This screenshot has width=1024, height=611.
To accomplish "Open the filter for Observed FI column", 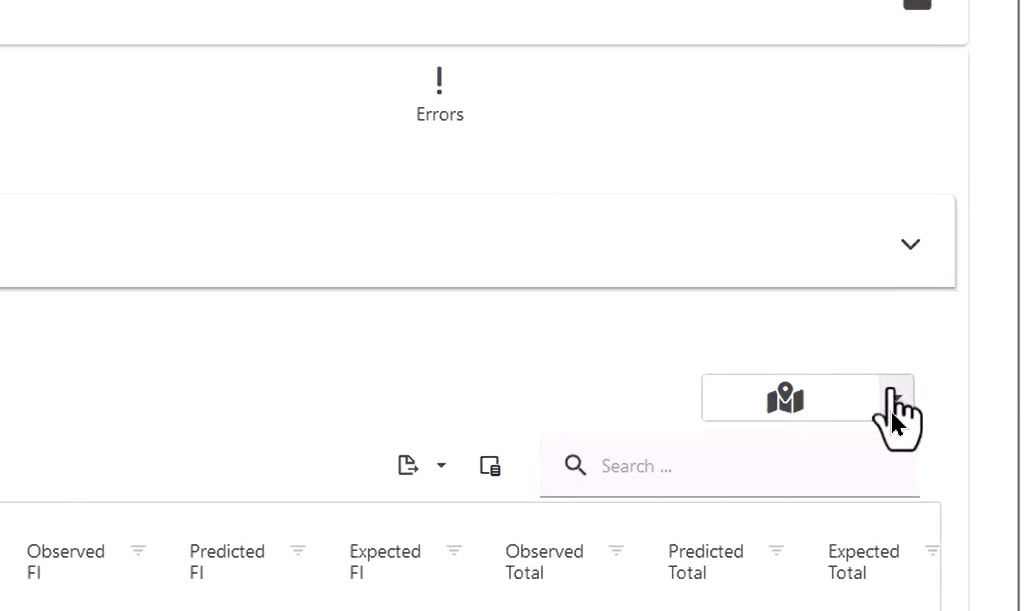I will click(138, 551).
